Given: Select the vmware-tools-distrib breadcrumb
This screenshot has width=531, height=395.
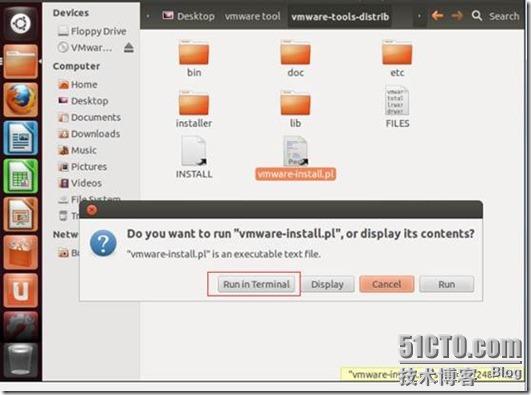Looking at the screenshot, I should coord(340,16).
